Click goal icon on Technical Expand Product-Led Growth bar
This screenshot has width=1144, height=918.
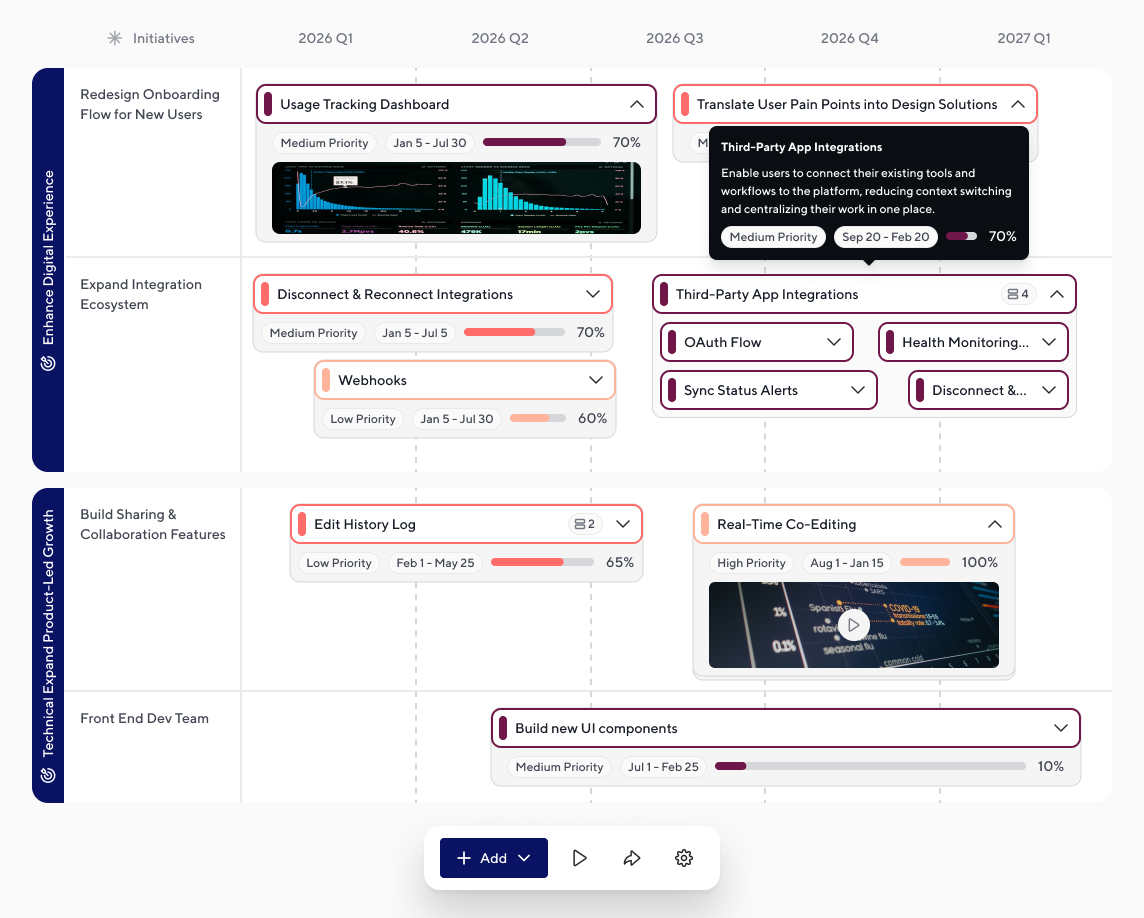coord(48,775)
